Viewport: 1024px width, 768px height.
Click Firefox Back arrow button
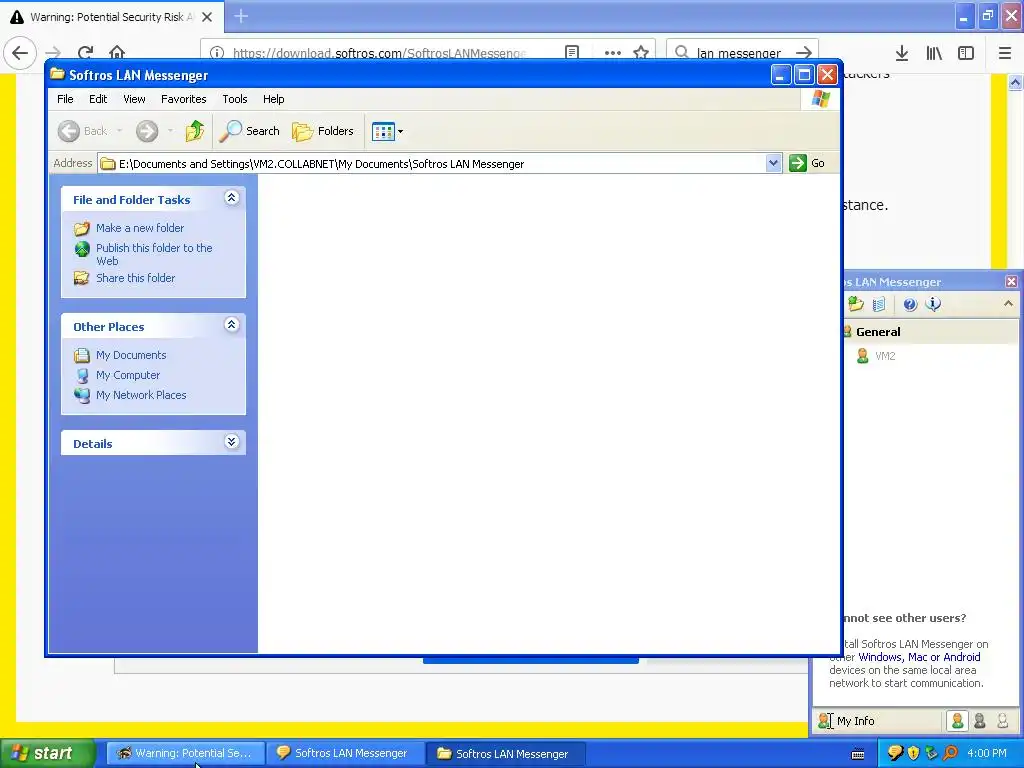(20, 52)
